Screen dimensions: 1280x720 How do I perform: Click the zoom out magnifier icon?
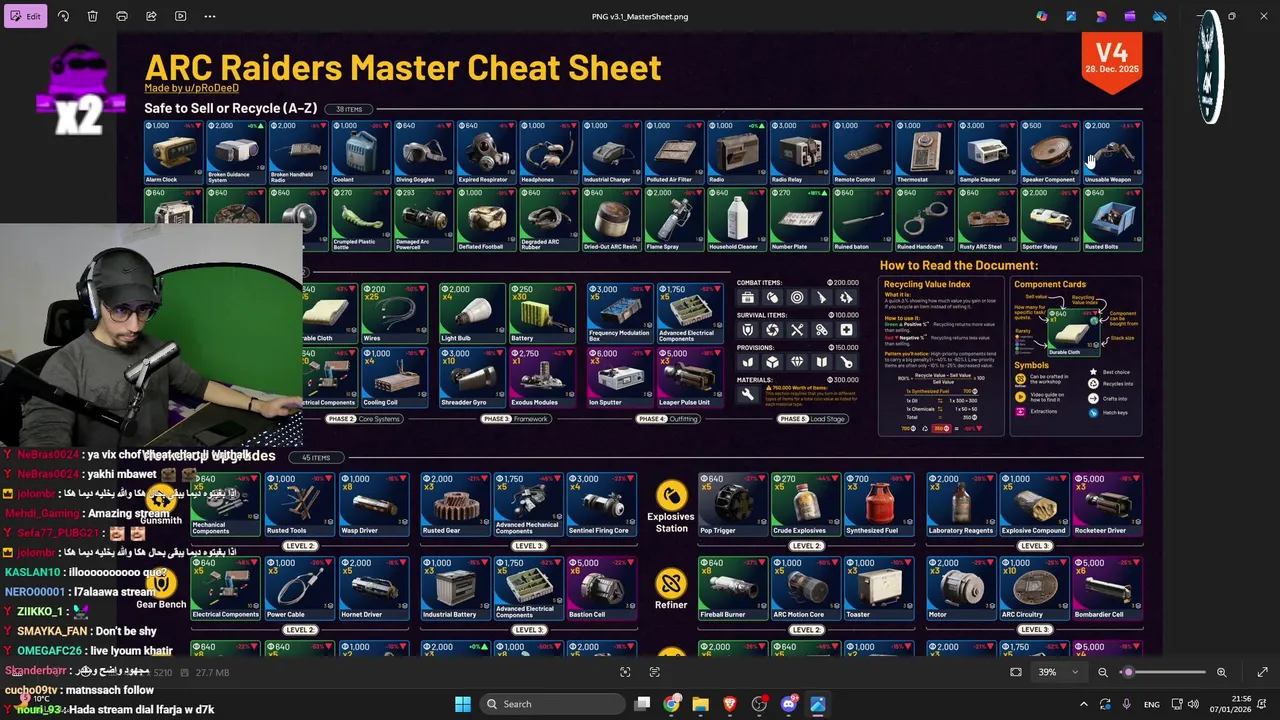(1103, 672)
